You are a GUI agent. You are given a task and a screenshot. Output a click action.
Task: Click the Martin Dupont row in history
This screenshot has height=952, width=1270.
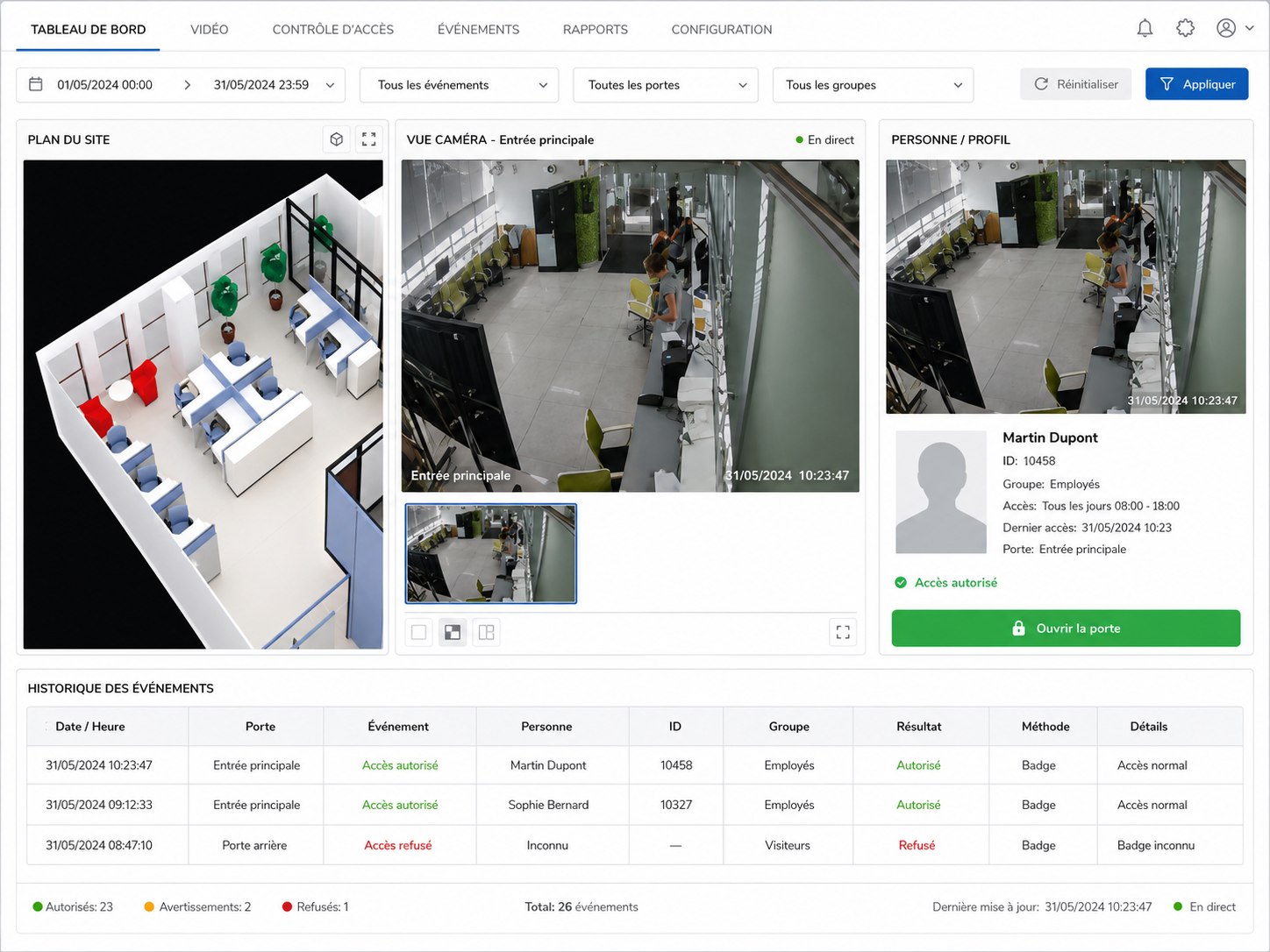(x=634, y=765)
